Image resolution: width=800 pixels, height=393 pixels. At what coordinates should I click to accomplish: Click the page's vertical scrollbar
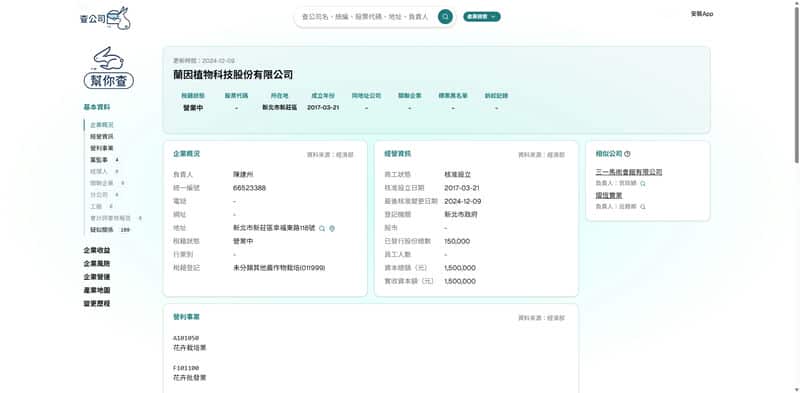[797, 82]
